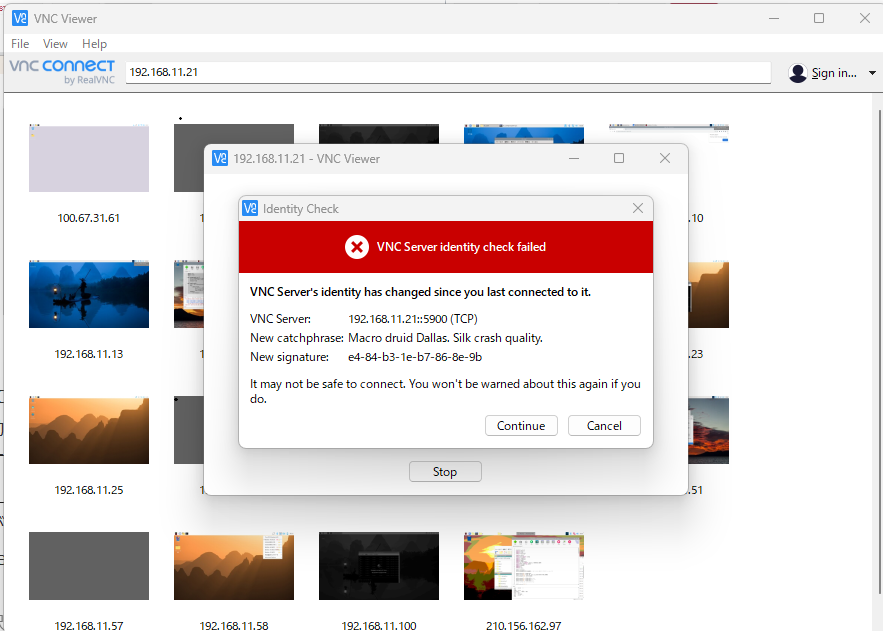Image resolution: width=883 pixels, height=631 pixels.
Task: Select the 100.67.31.61 connection thumbnail
Action: 89,158
